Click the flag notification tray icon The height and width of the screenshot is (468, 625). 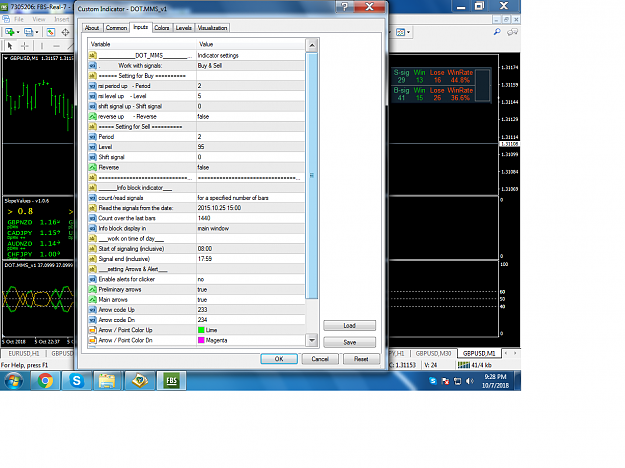click(x=446, y=381)
